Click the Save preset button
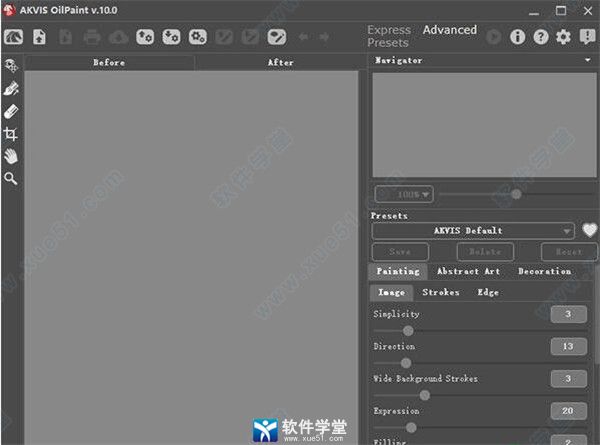This screenshot has height=445, width=600. pyautogui.click(x=400, y=252)
